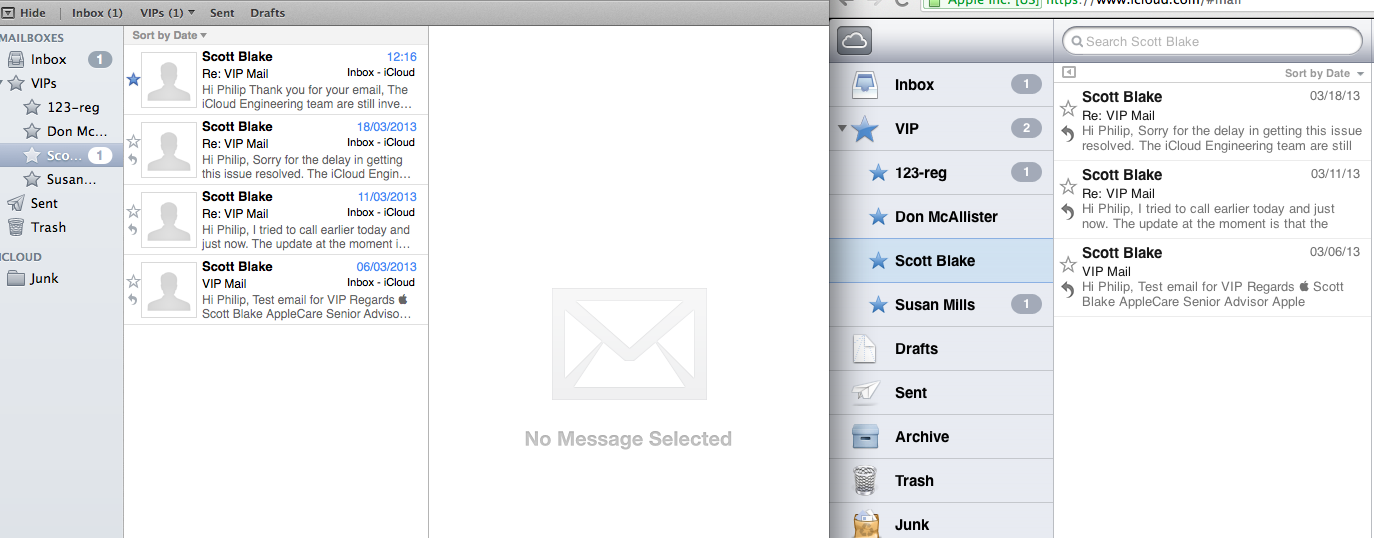Open Drafts folder in iCloud sidebar
Viewport: 1374px width, 538px height.
click(x=941, y=349)
